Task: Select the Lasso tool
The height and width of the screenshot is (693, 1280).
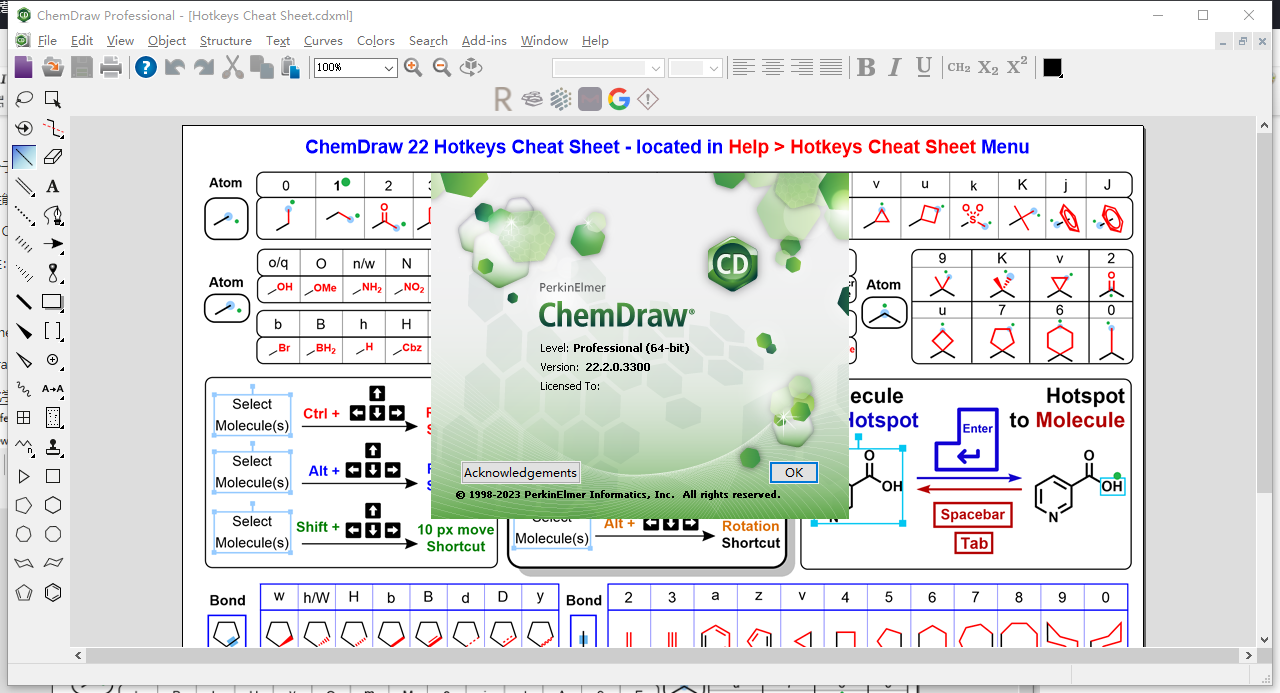Action: (22, 99)
